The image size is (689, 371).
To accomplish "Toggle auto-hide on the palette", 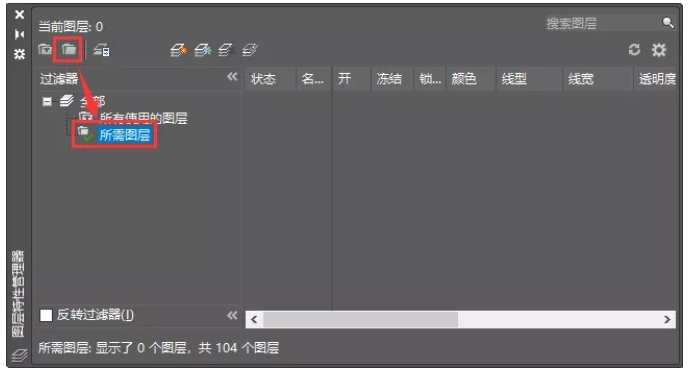I will tap(19, 34).
